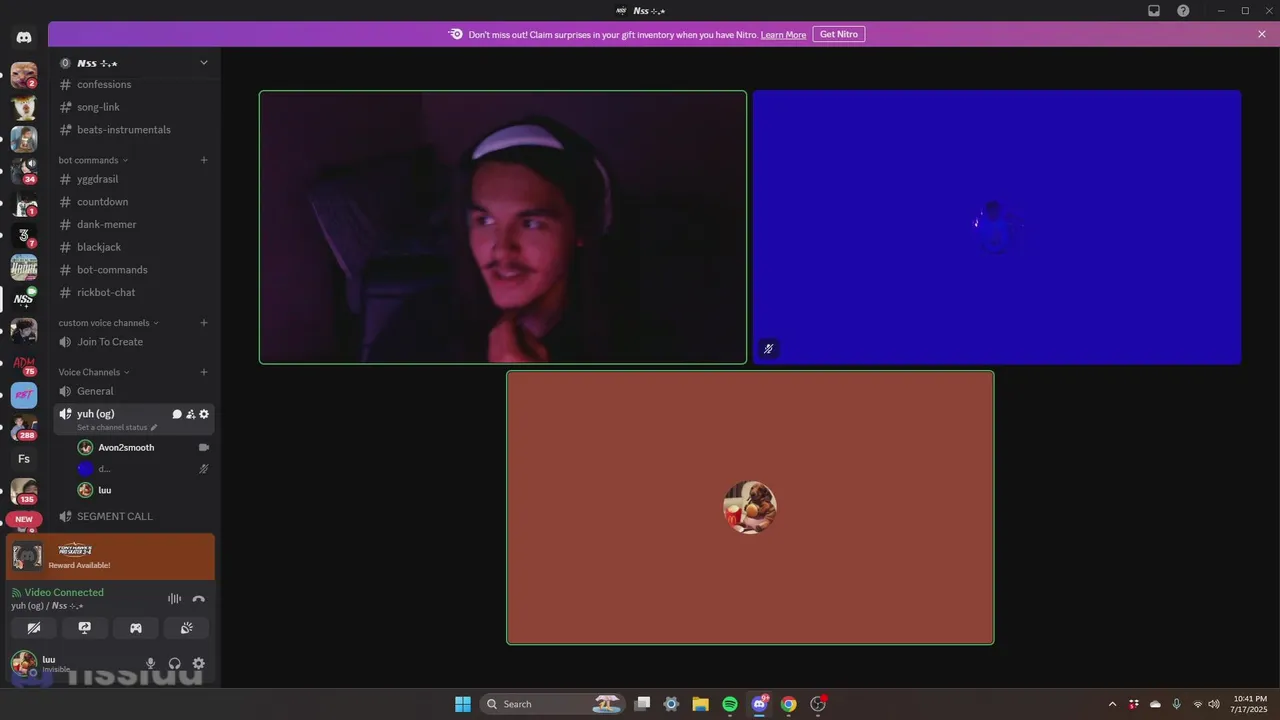The image size is (1280, 720).
Task: Open the help question mark icon
Action: 1183,11
